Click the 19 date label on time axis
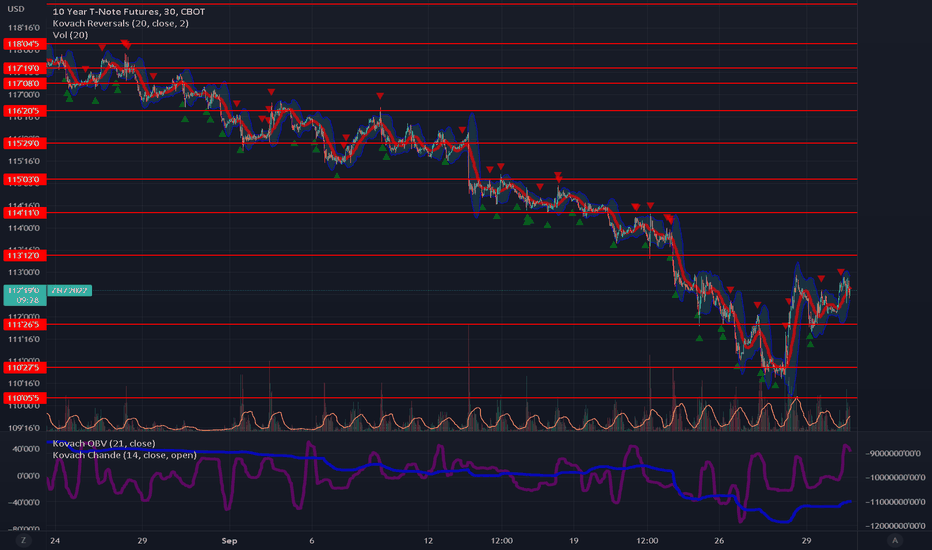 574,540
